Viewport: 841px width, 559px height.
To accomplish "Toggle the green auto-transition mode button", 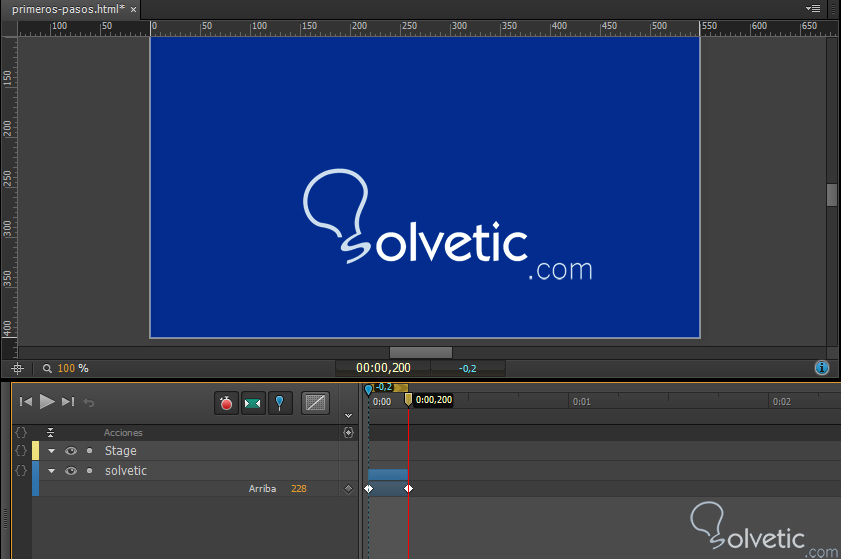I will click(x=253, y=403).
